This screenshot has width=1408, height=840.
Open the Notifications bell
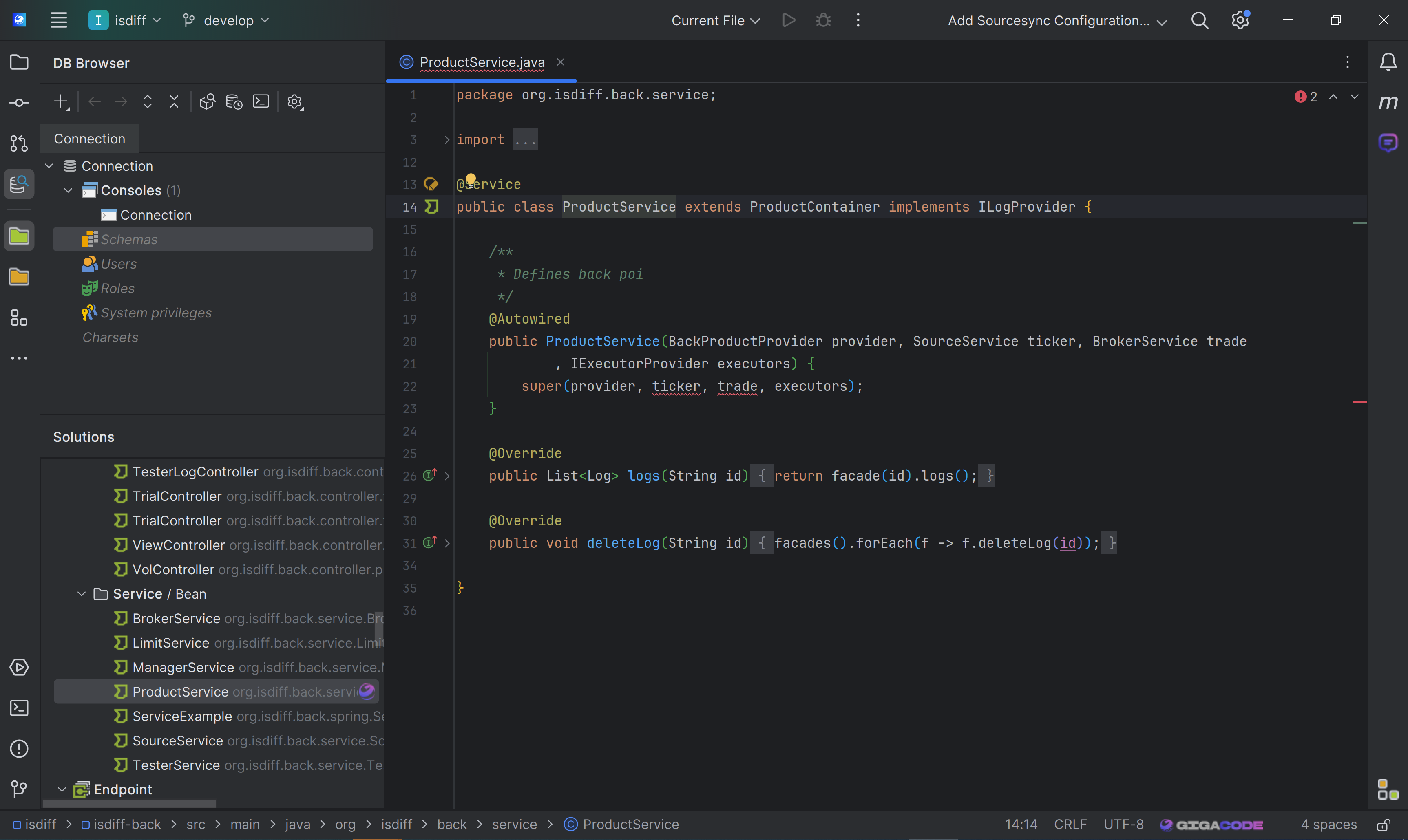[1388, 62]
